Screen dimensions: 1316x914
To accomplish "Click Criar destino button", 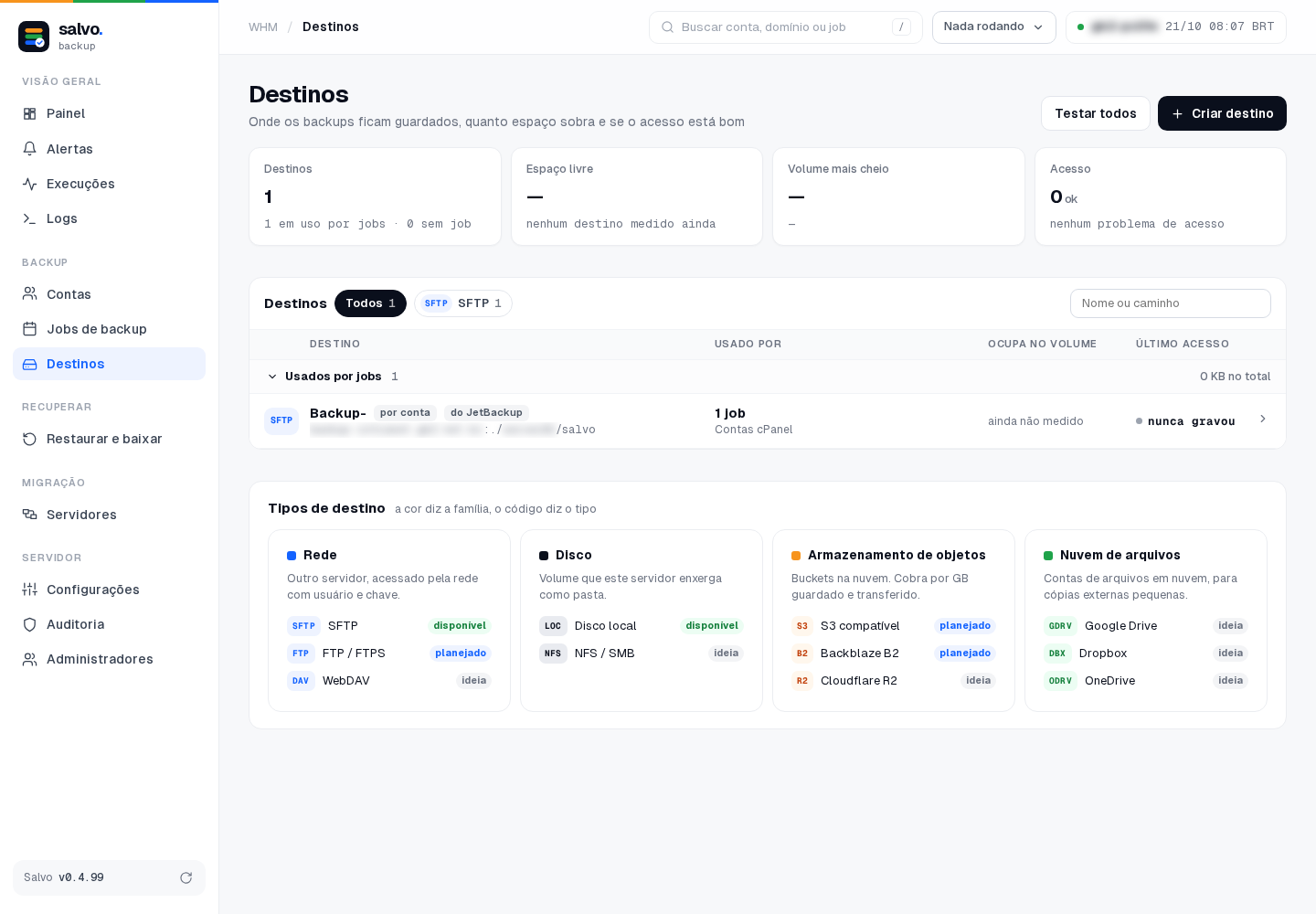I will (x=1222, y=113).
